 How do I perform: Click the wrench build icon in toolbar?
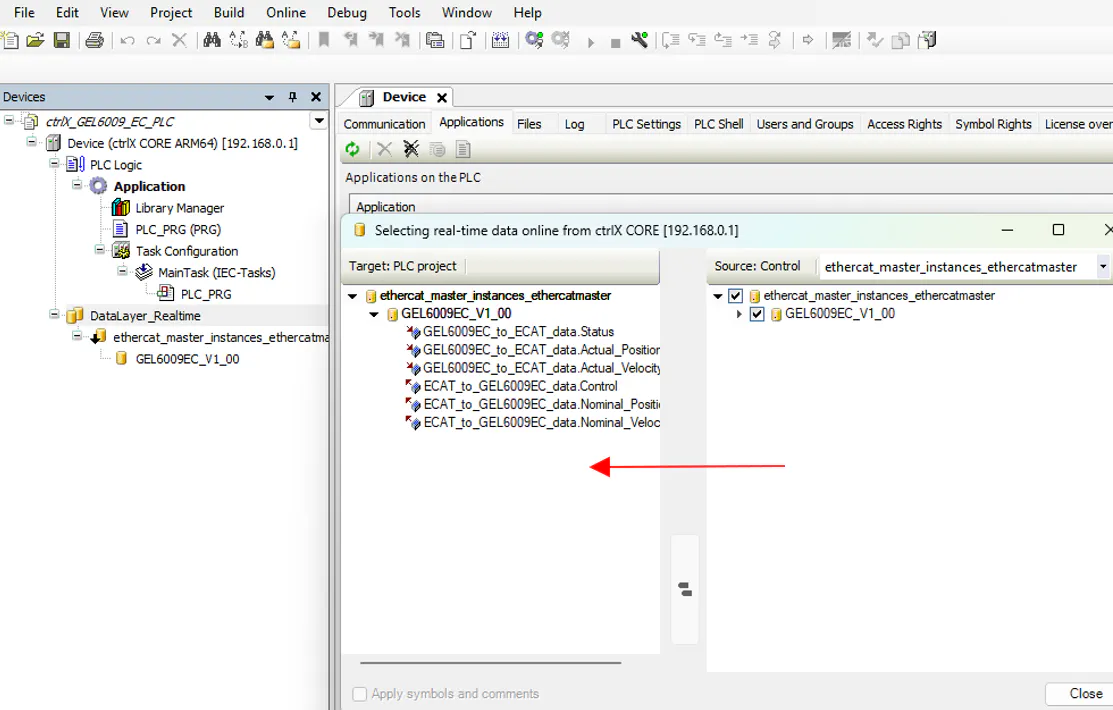point(639,40)
